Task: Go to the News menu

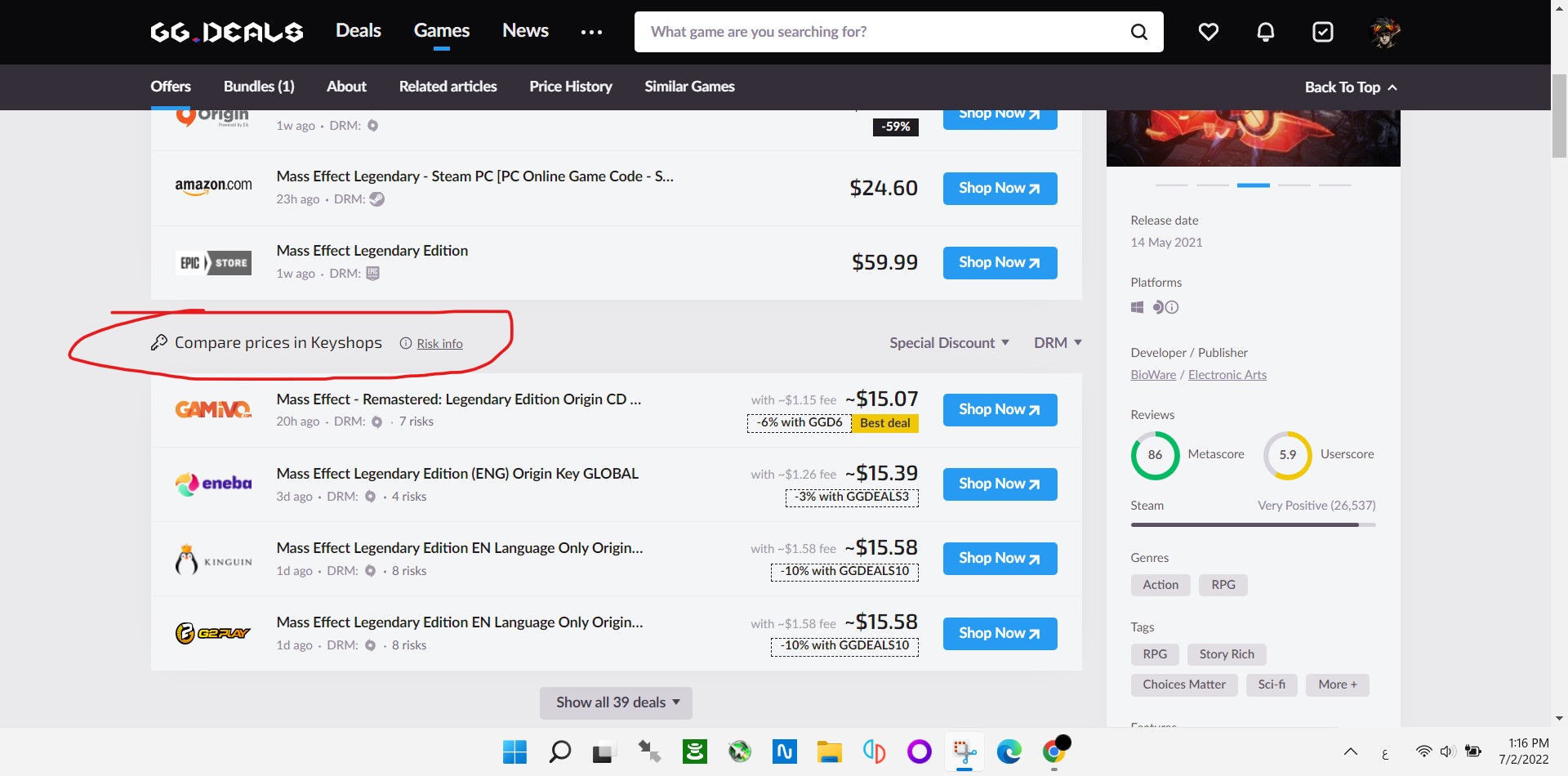Action: point(525,31)
